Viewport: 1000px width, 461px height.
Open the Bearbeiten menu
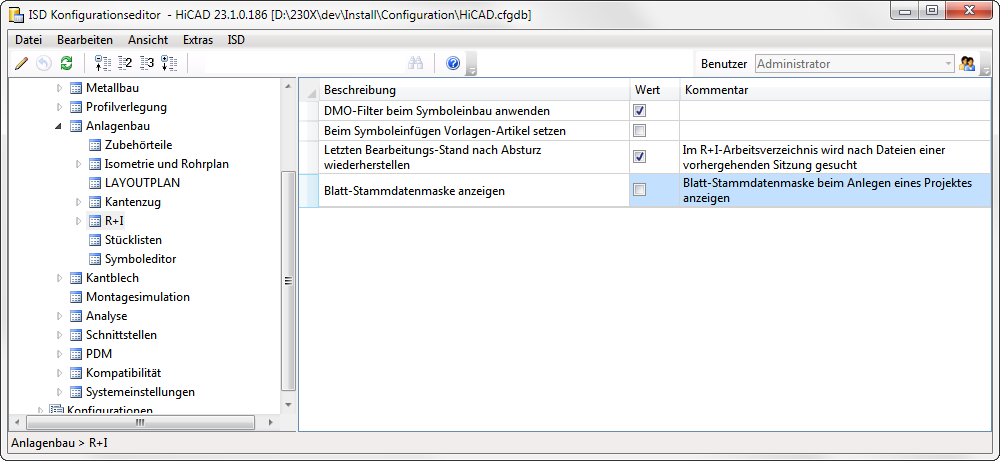click(85, 40)
